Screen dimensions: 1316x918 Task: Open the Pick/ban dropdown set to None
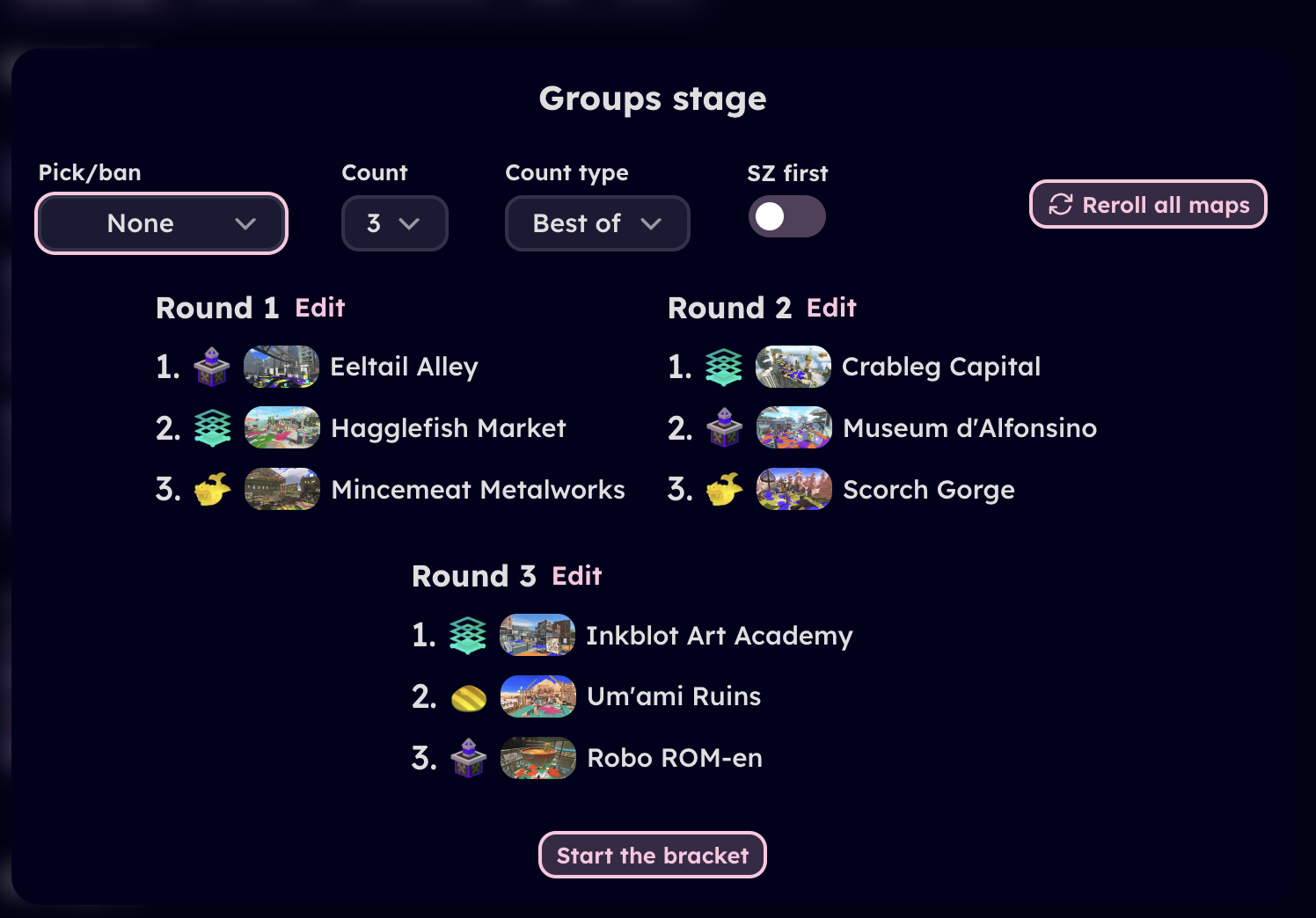pos(162,223)
